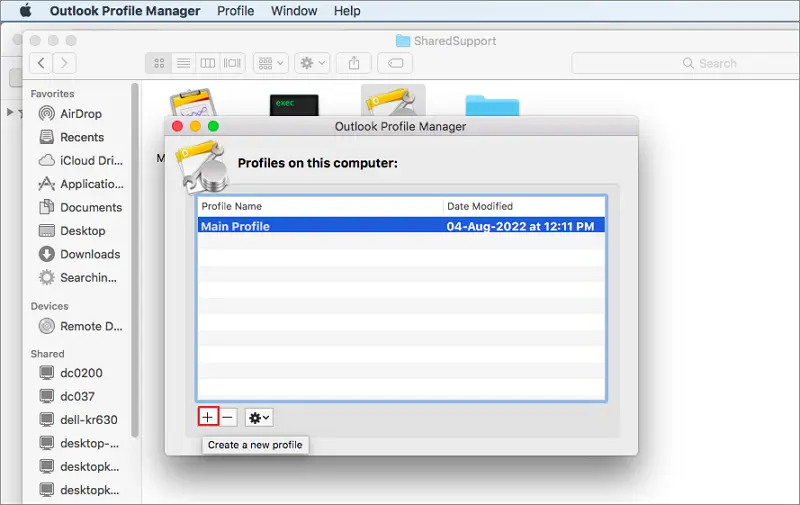Image resolution: width=800 pixels, height=505 pixels.
Task: Open the Profile menu
Action: [x=235, y=11]
